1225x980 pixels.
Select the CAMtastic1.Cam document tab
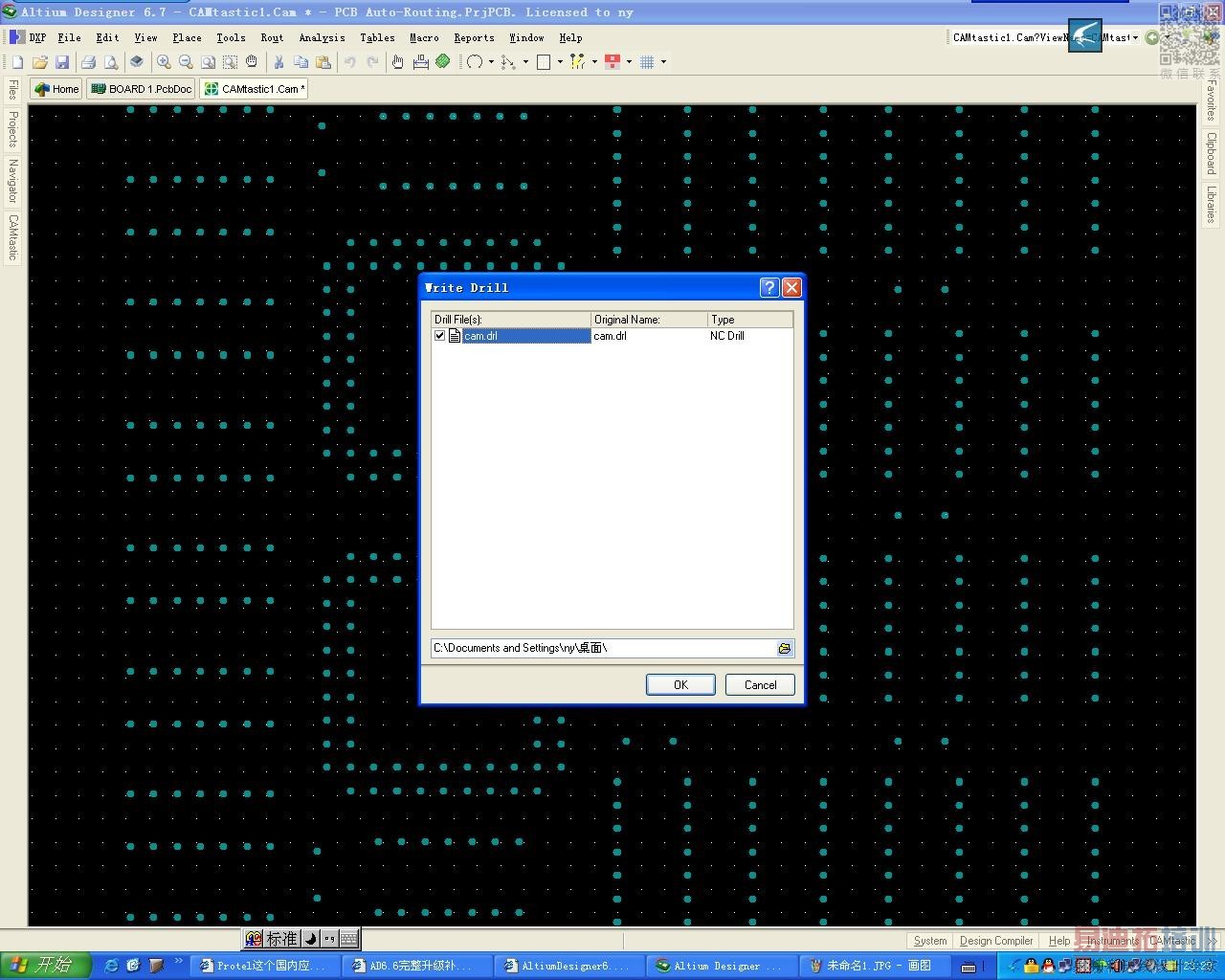click(x=255, y=89)
